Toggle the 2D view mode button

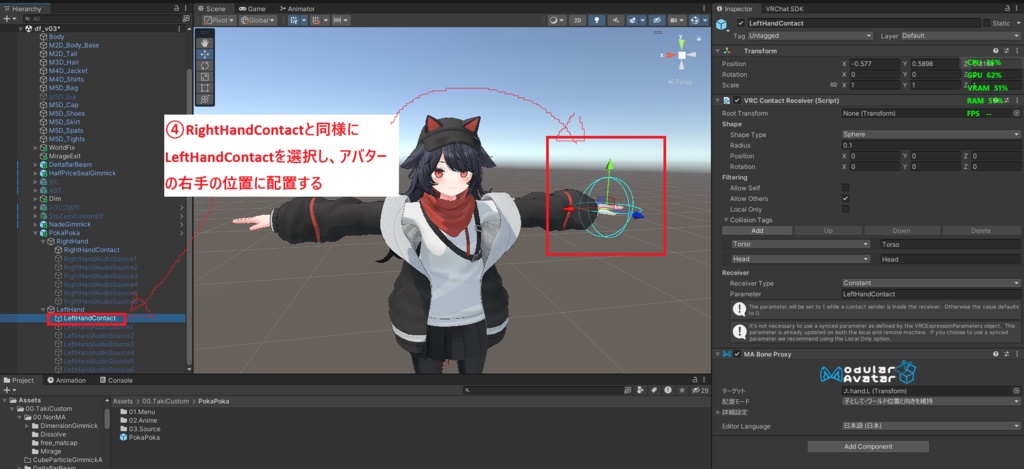(x=577, y=20)
